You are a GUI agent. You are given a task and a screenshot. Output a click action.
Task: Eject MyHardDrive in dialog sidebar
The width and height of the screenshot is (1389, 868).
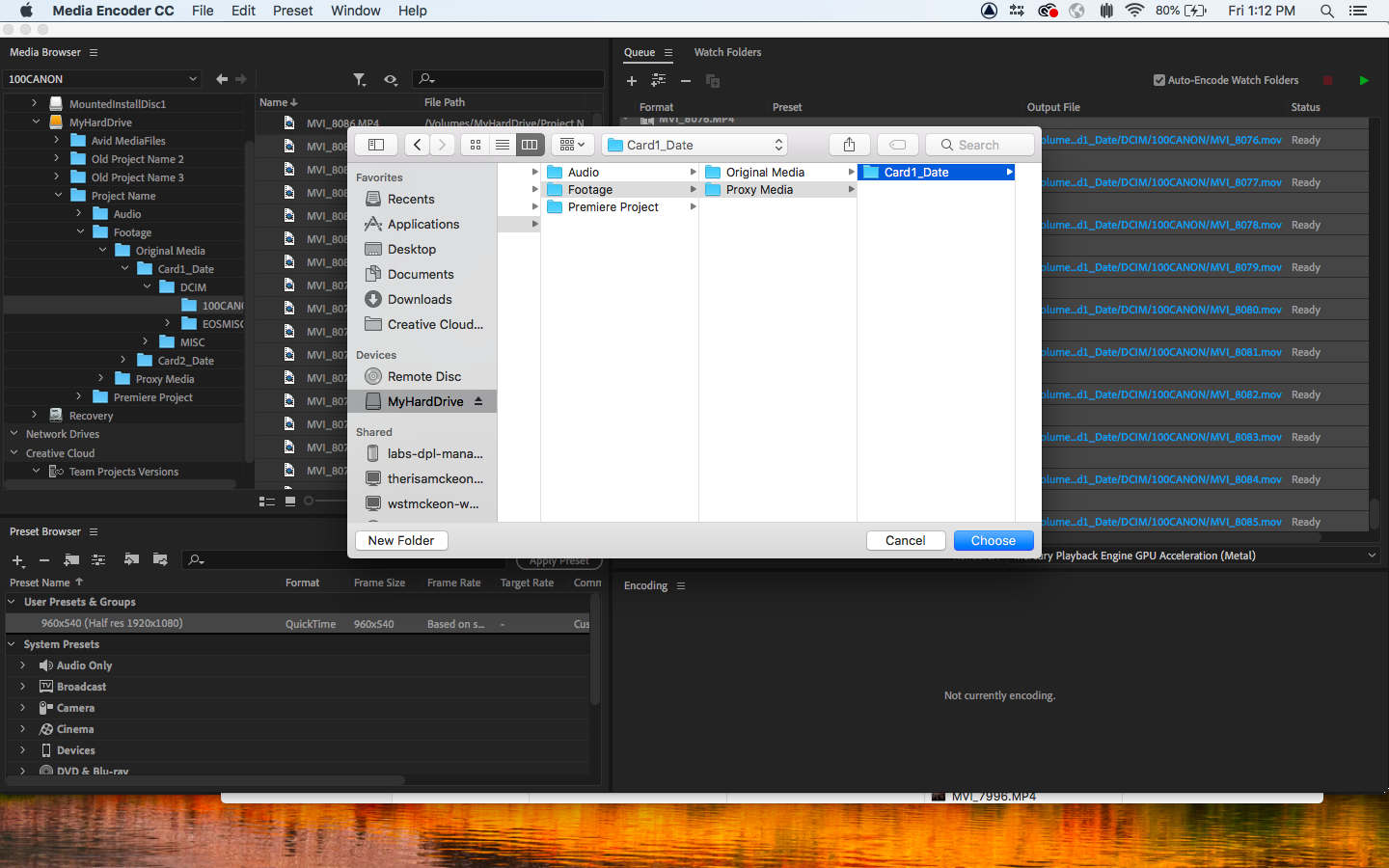(478, 401)
